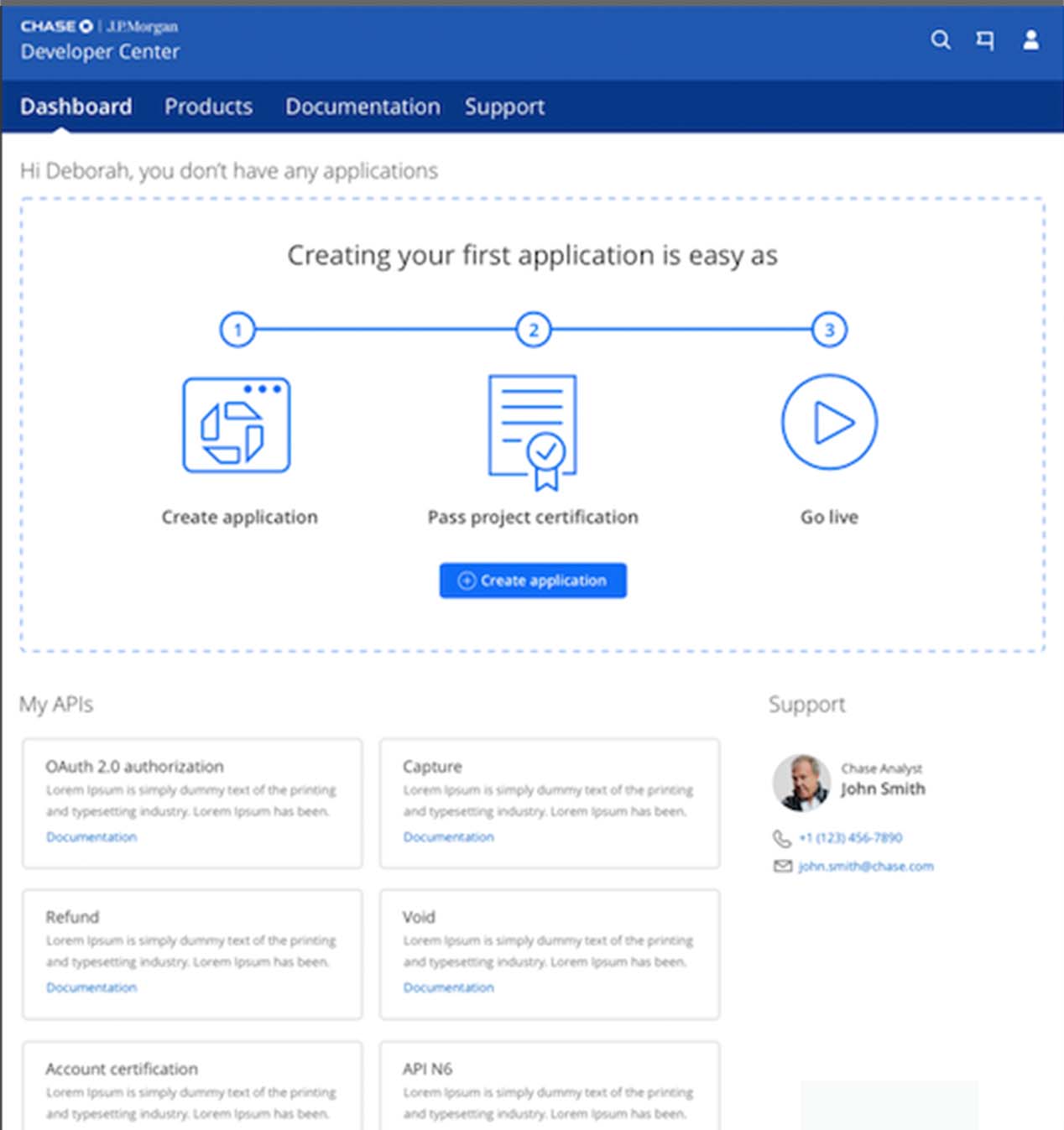Select the API N6 card title
Viewport: 1064px width, 1130px height.
click(x=427, y=1069)
